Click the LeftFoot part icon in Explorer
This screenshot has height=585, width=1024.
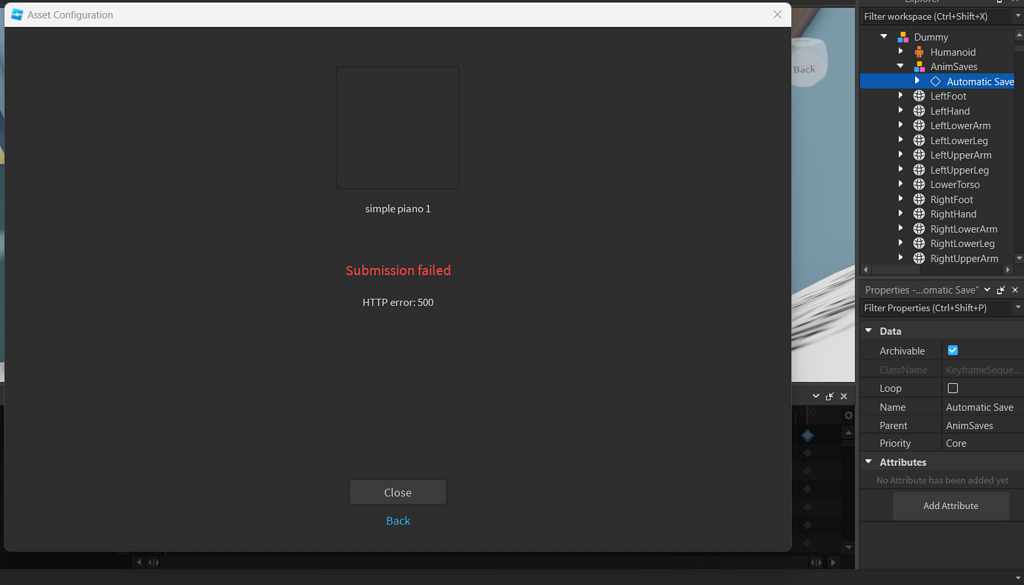[918, 96]
